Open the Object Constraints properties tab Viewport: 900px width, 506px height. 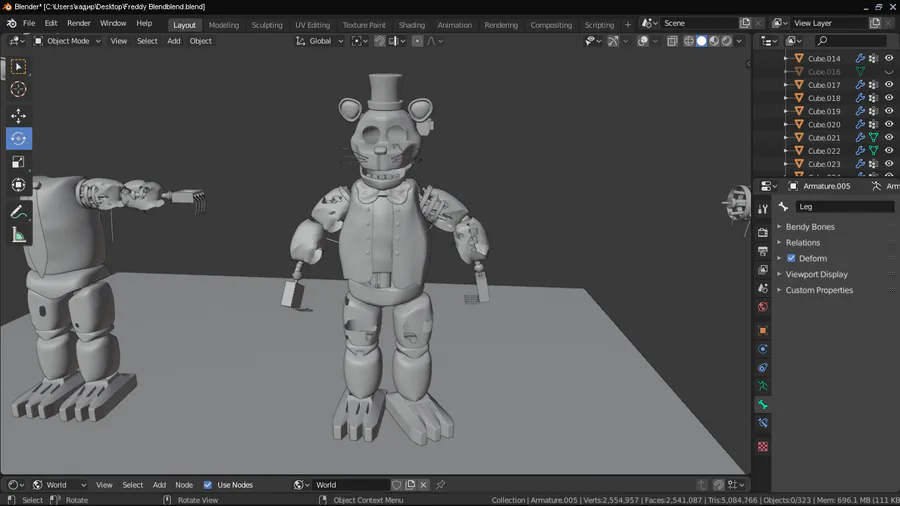click(x=763, y=368)
